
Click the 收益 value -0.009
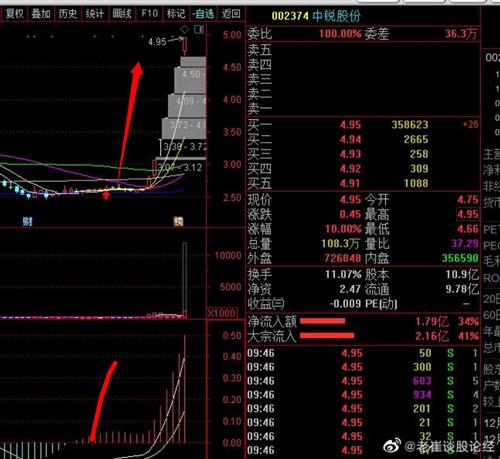pos(345,304)
